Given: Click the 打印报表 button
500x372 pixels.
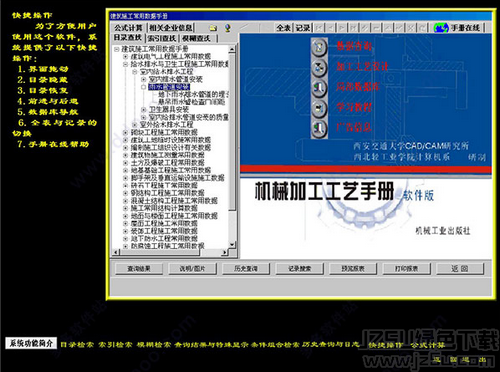Looking at the screenshot, I should click(x=407, y=268).
